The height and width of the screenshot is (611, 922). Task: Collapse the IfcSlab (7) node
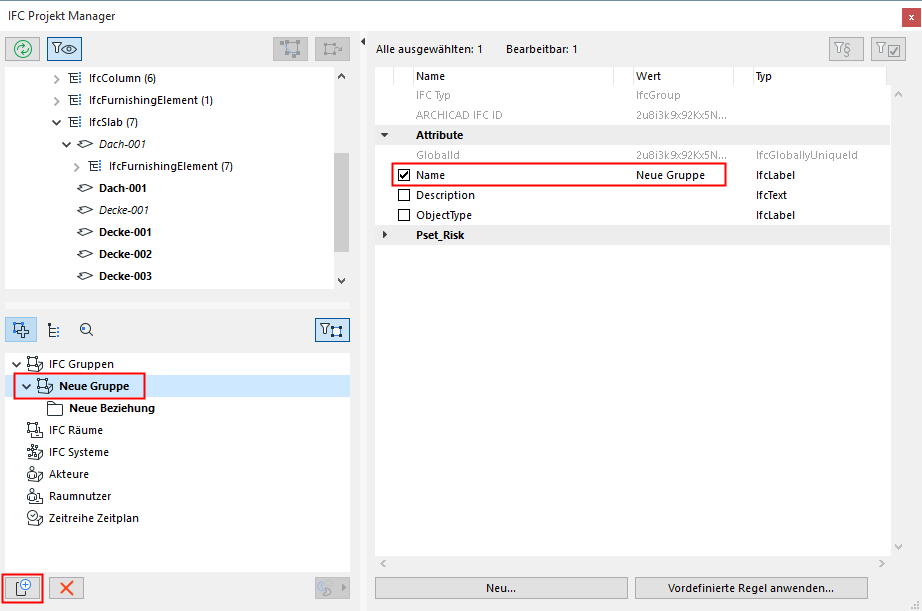[x=56, y=122]
